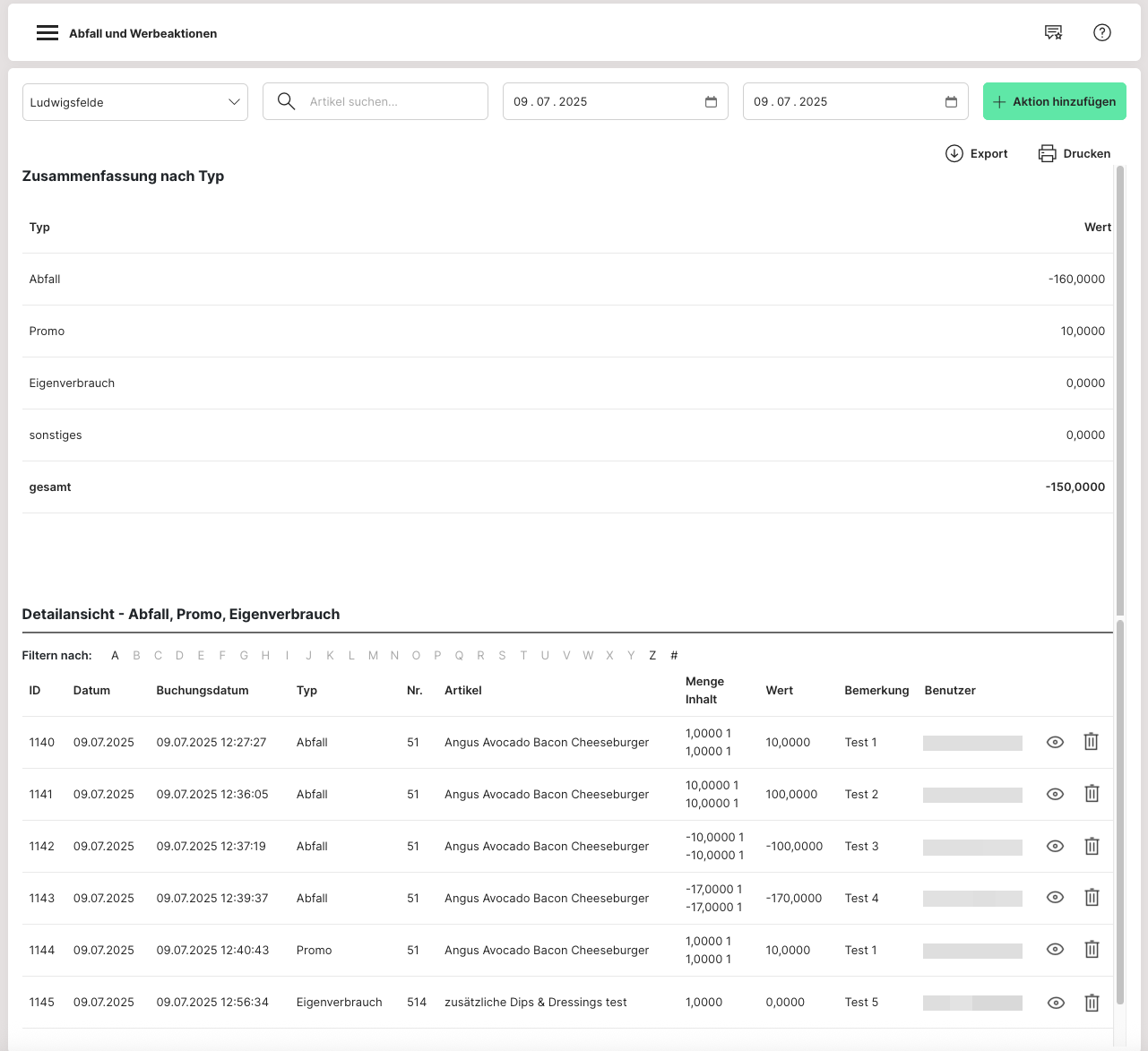Open calendar picker of second date field
The image size is (1148, 1051).
click(x=951, y=102)
